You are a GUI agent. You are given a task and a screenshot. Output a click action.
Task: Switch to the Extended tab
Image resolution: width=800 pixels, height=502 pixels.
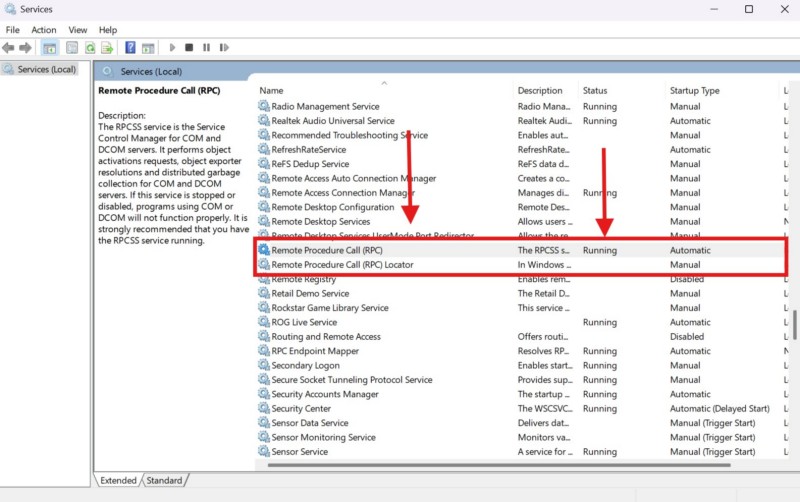(x=118, y=481)
